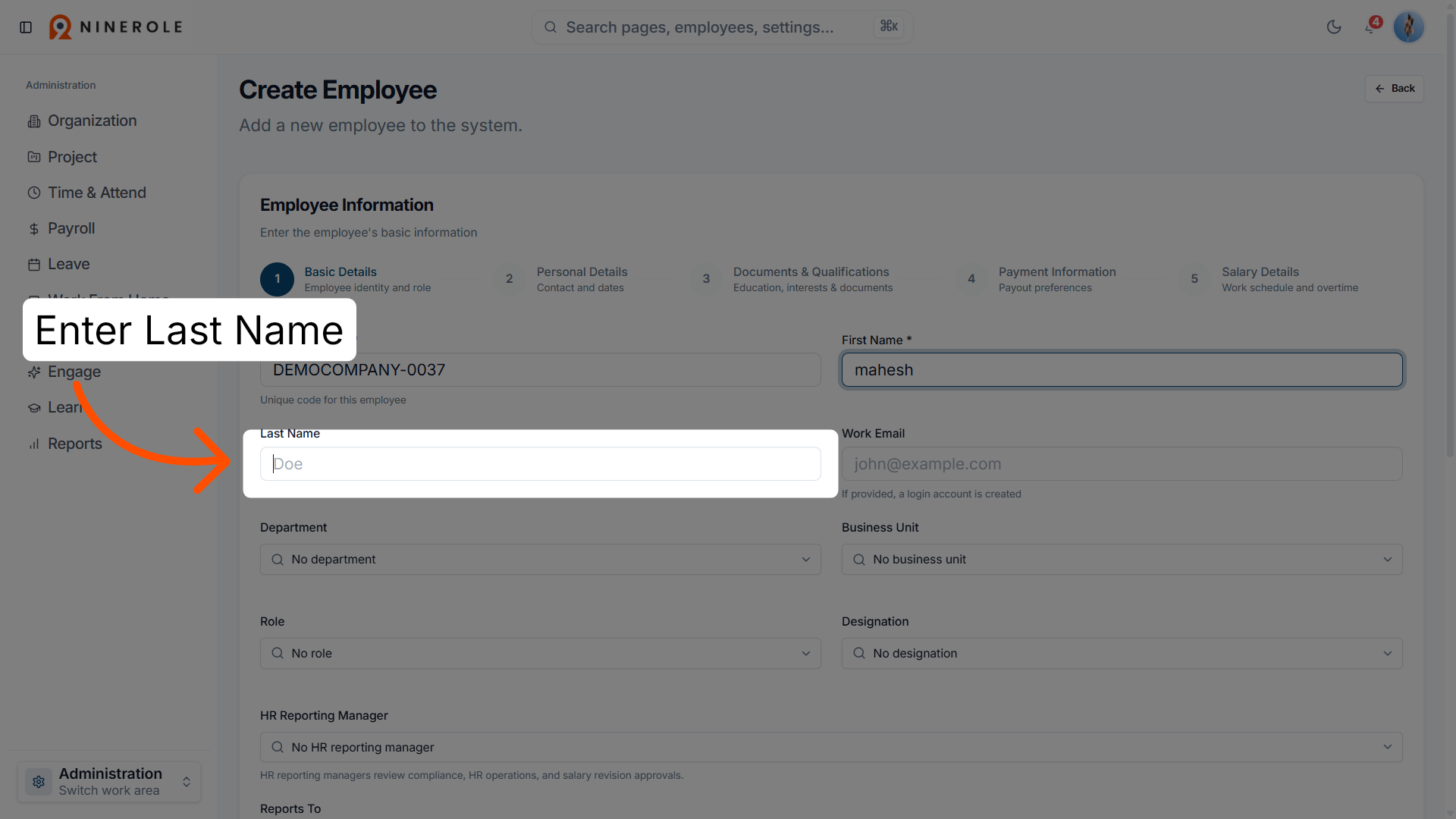Click the Payroll dollar icon
This screenshot has height=819, width=1456.
(x=34, y=229)
